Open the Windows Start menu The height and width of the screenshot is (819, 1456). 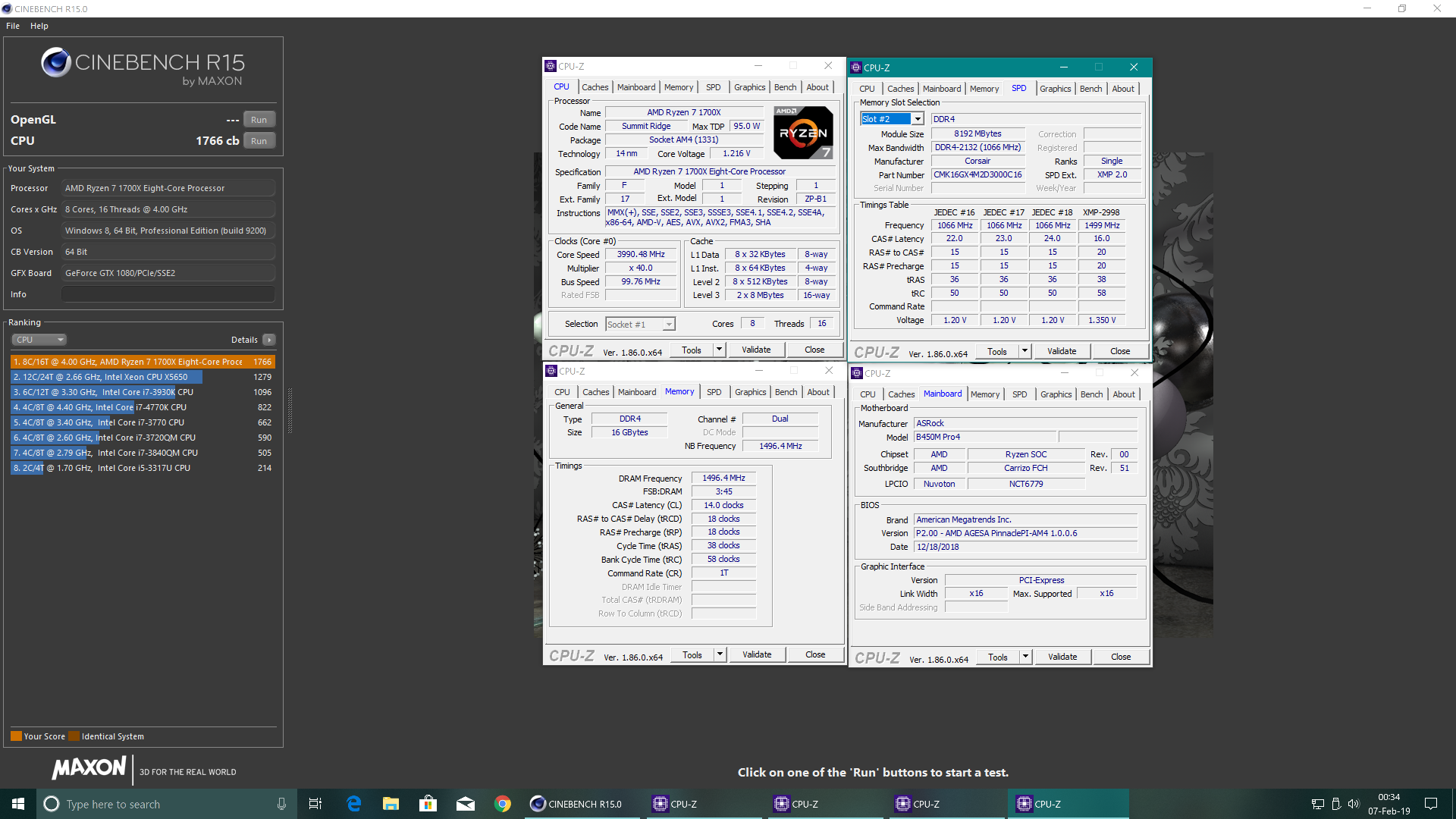tap(18, 804)
